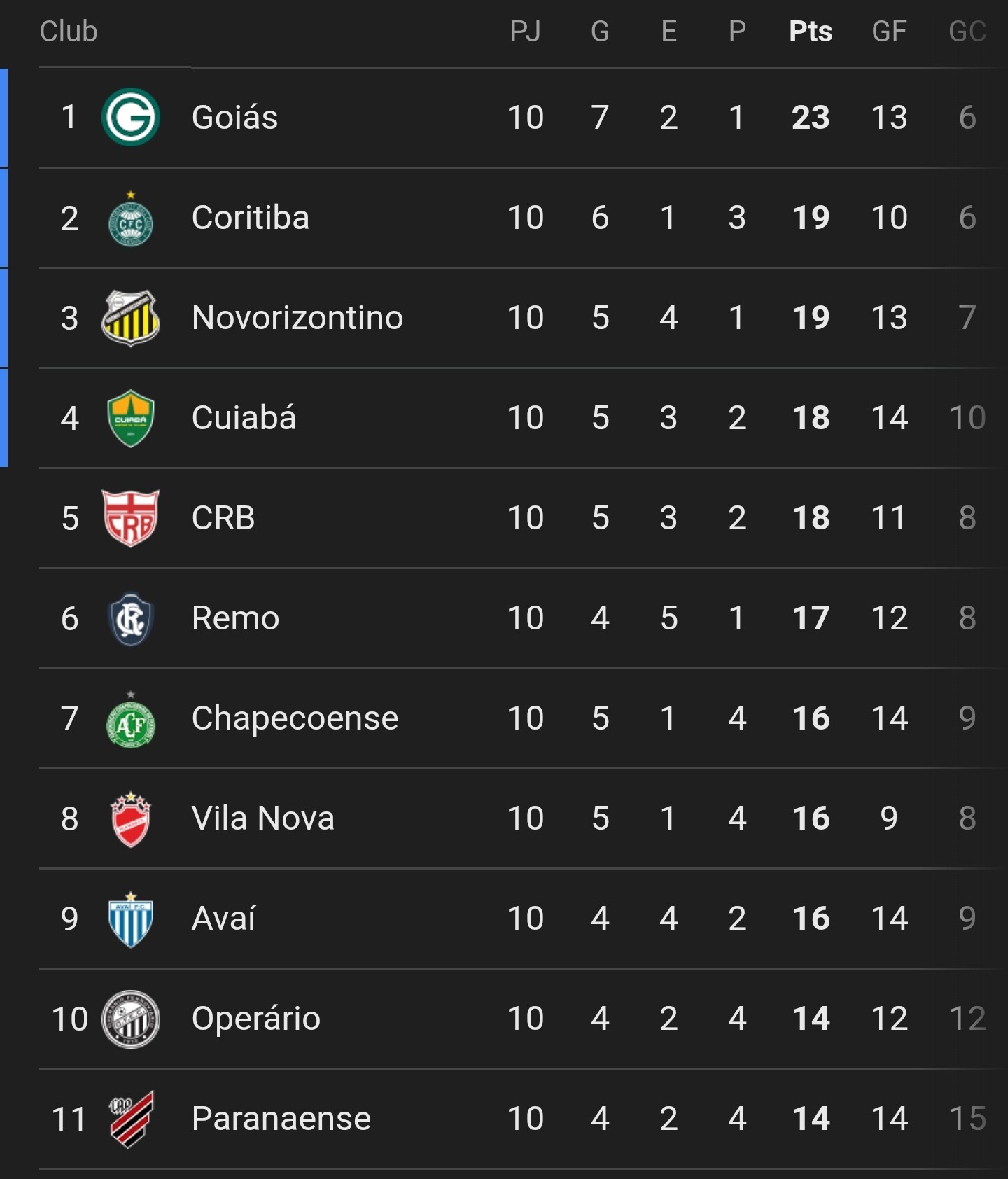
Task: Open the Chapecoense team page link
Action: point(295,718)
